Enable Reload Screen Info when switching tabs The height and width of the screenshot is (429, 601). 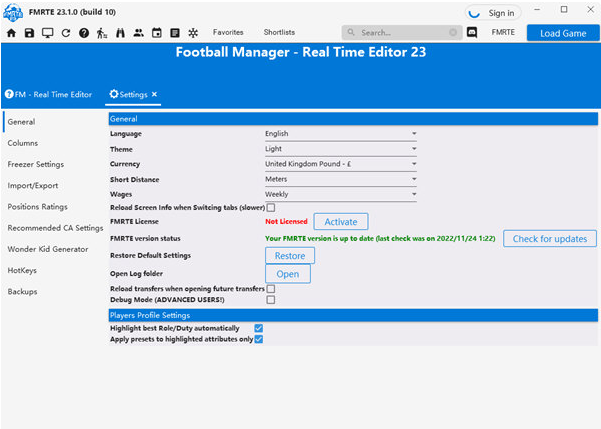271,207
